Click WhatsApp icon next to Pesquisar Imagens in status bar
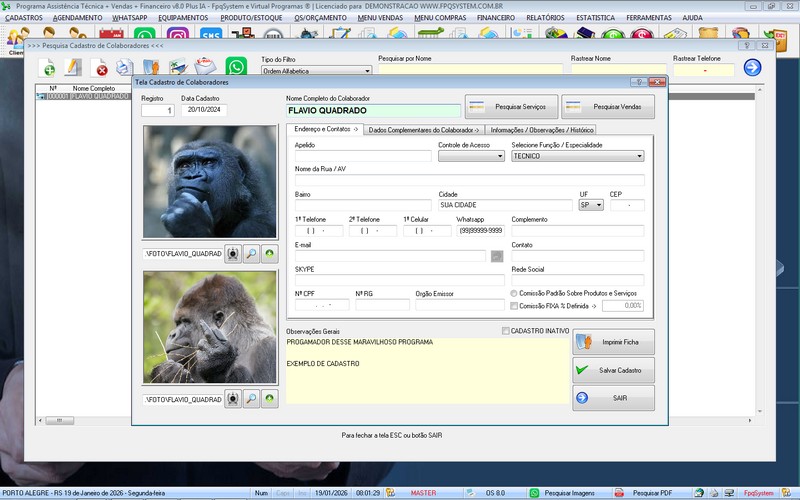This screenshot has width=800, height=500. (534, 493)
